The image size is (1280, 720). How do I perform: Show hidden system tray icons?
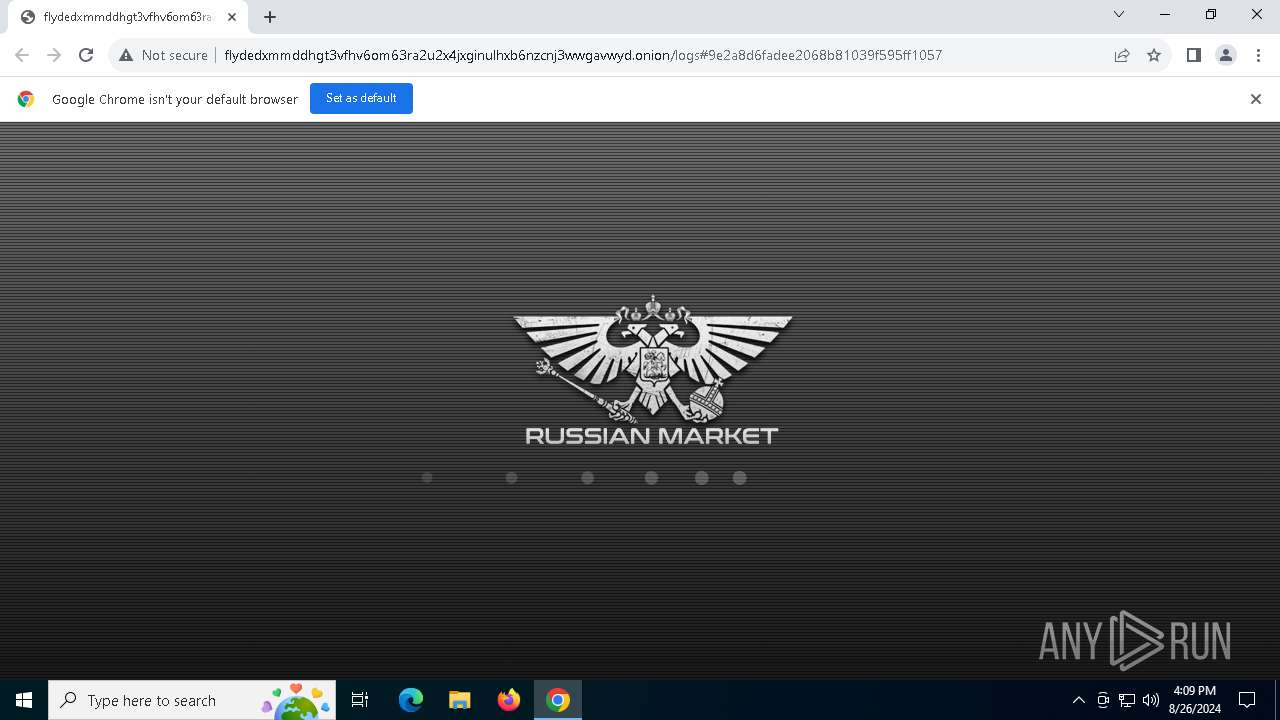(x=1079, y=700)
